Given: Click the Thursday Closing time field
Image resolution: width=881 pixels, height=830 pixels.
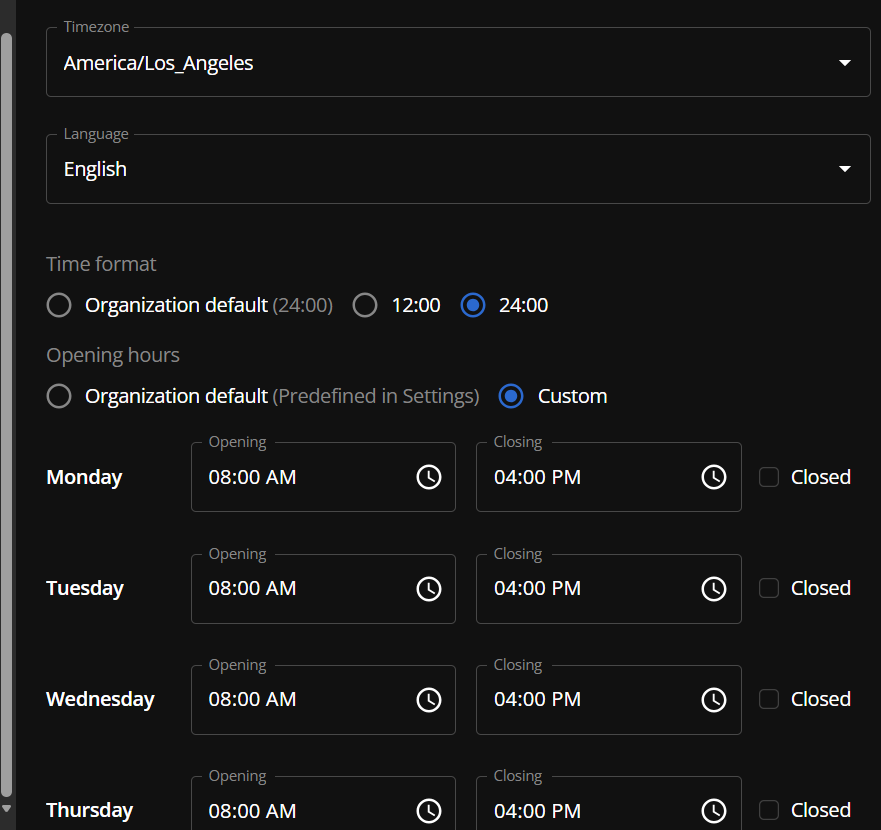Looking at the screenshot, I should point(608,804).
